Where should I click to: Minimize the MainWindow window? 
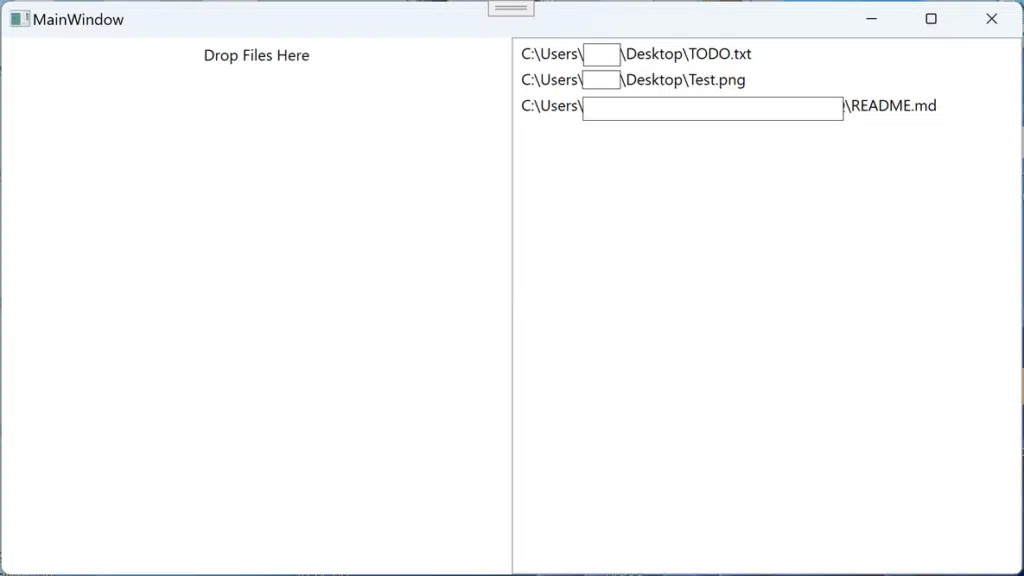(871, 19)
